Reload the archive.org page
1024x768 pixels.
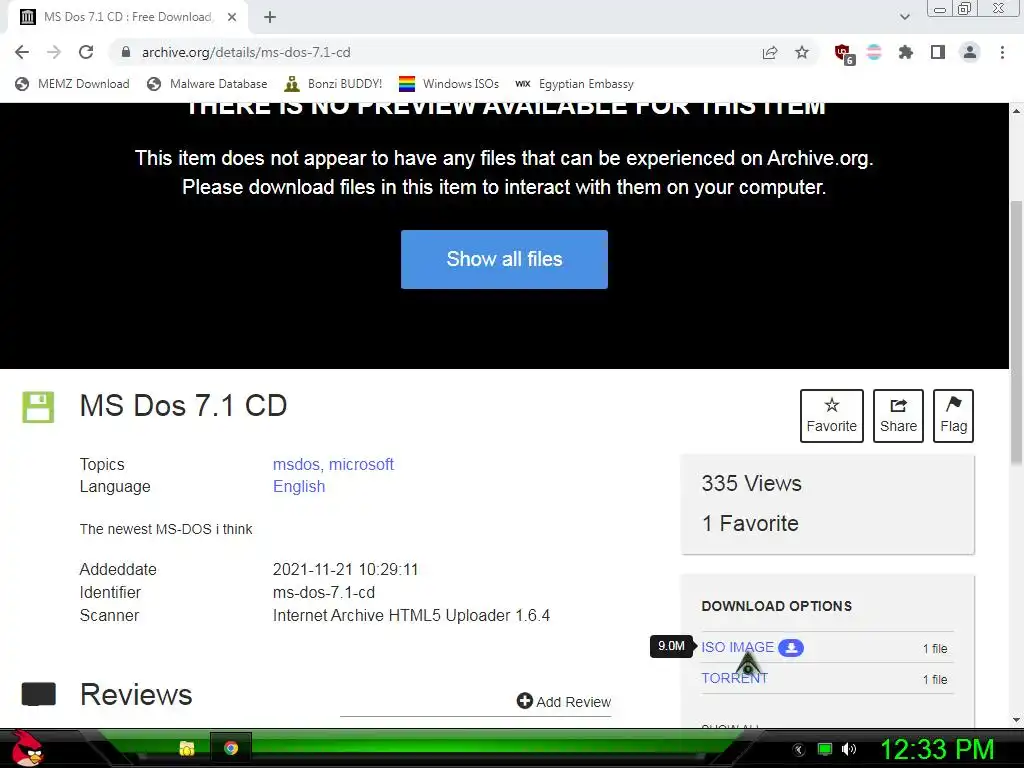86,52
